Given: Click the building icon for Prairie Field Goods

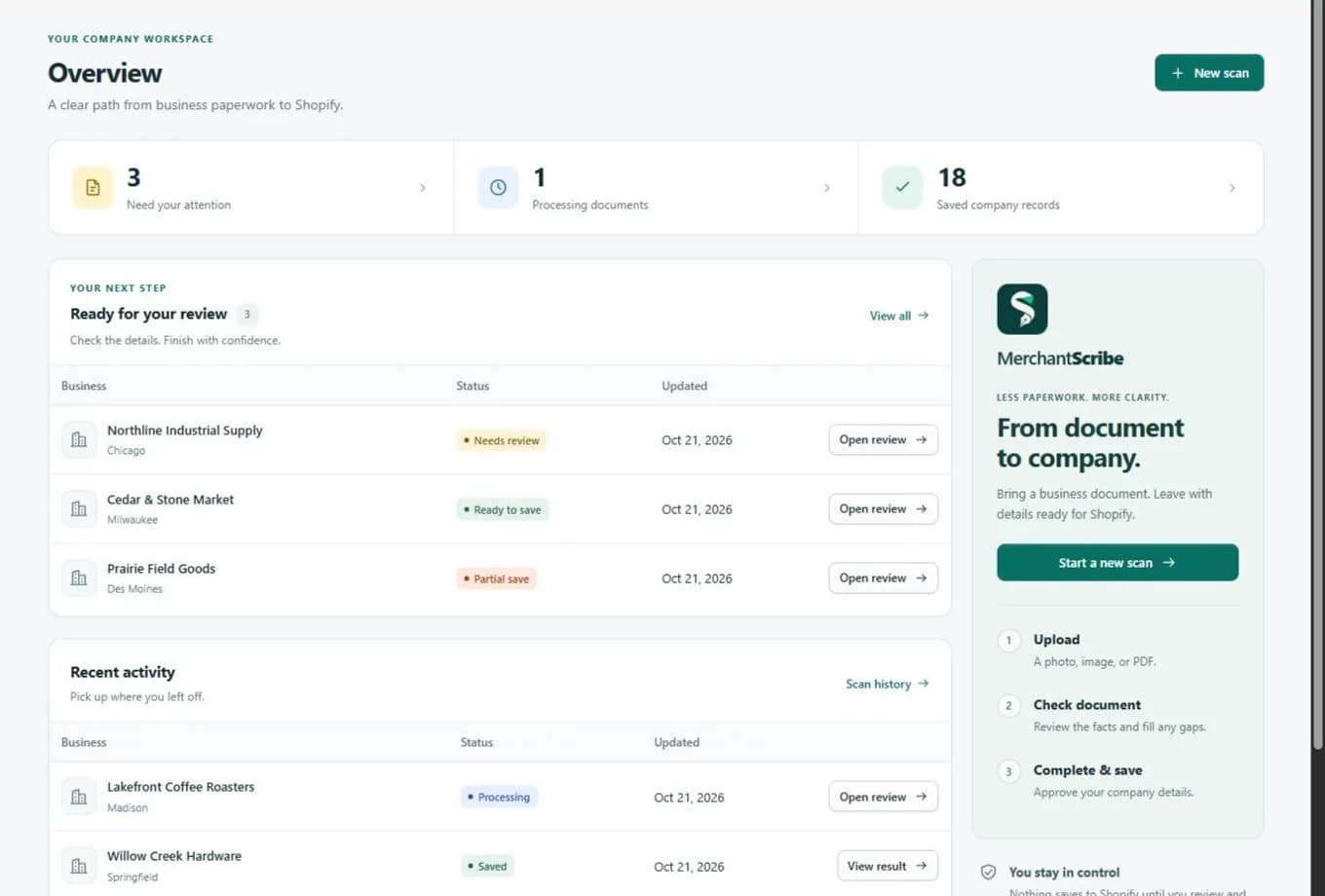Looking at the screenshot, I should (x=79, y=578).
